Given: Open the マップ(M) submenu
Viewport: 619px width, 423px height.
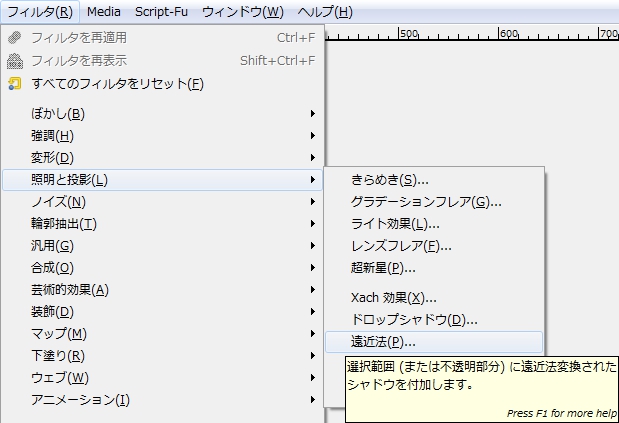Looking at the screenshot, I should (x=162, y=334).
